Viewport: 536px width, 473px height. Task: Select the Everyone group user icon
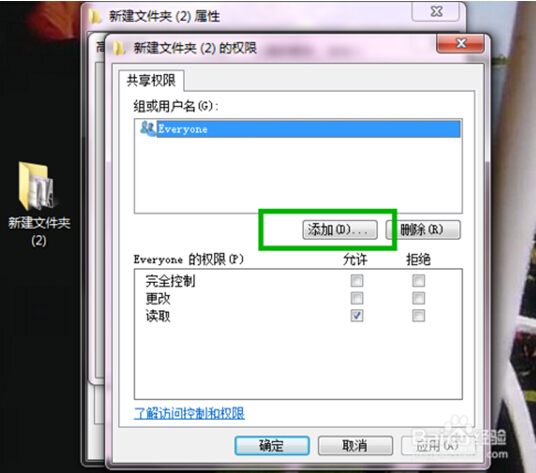148,129
